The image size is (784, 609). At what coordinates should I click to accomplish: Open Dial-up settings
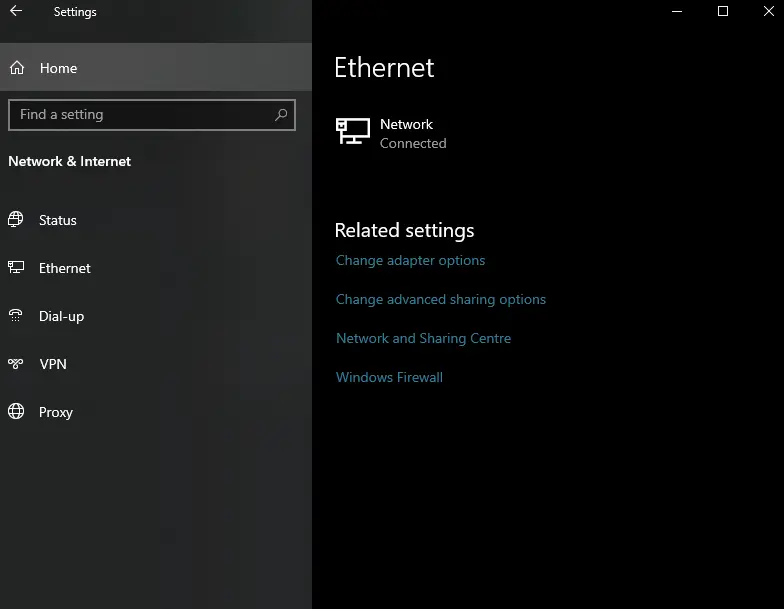tap(156, 316)
